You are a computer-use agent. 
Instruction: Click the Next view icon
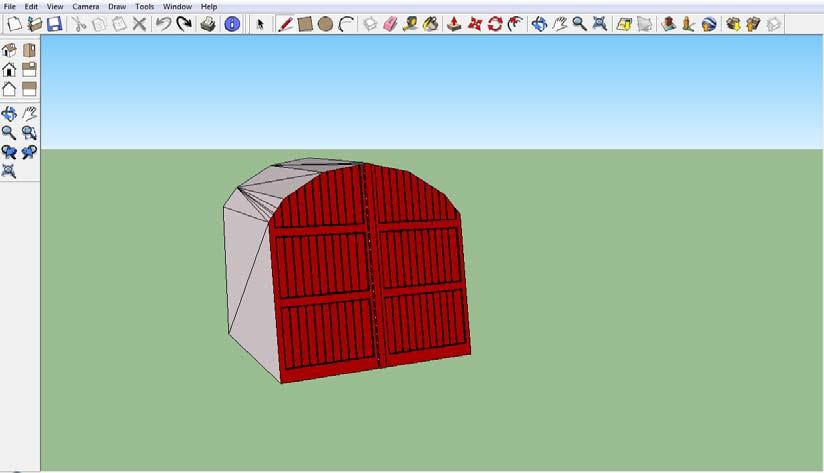pos(29,152)
